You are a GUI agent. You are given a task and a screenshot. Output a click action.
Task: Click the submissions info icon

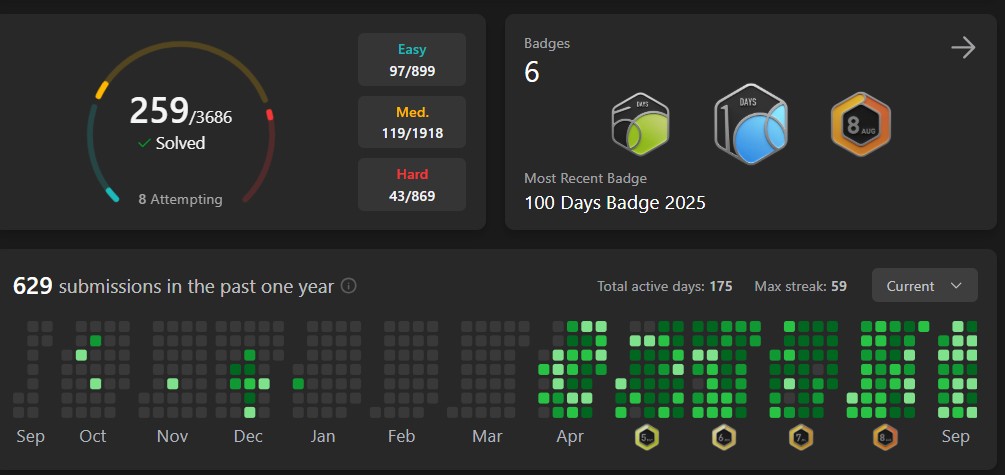pos(348,286)
